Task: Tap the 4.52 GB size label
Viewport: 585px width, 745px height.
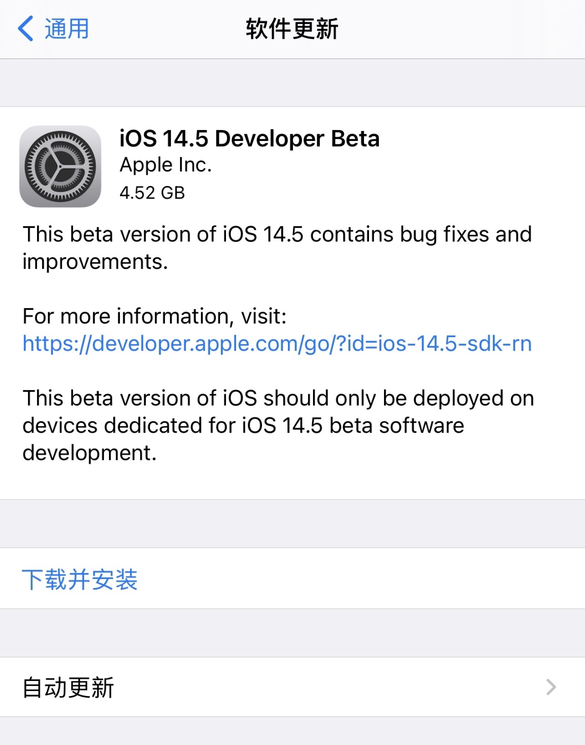Action: coord(152,193)
